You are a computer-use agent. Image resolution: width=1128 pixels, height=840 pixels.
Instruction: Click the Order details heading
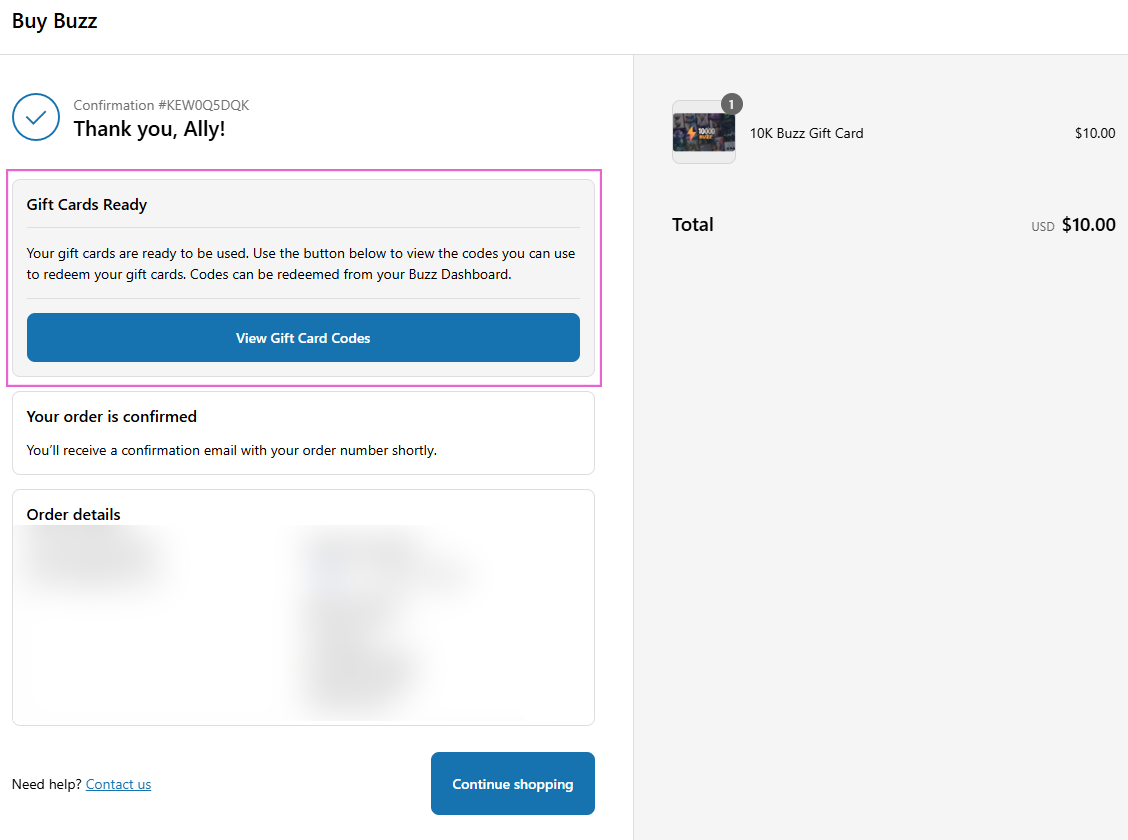coord(73,514)
